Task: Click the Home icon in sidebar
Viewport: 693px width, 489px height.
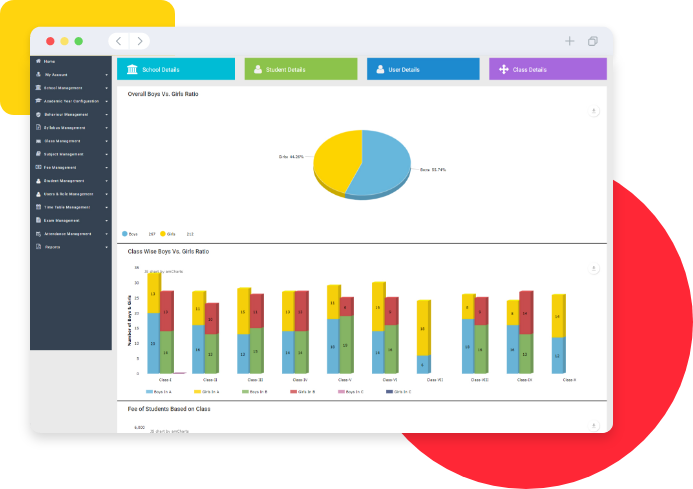Action: click(x=38, y=62)
